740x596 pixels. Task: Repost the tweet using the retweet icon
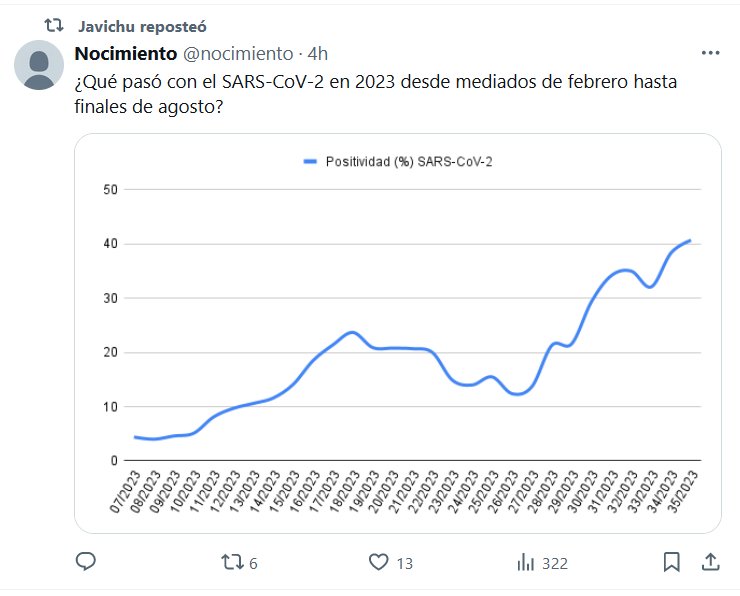coord(231,563)
